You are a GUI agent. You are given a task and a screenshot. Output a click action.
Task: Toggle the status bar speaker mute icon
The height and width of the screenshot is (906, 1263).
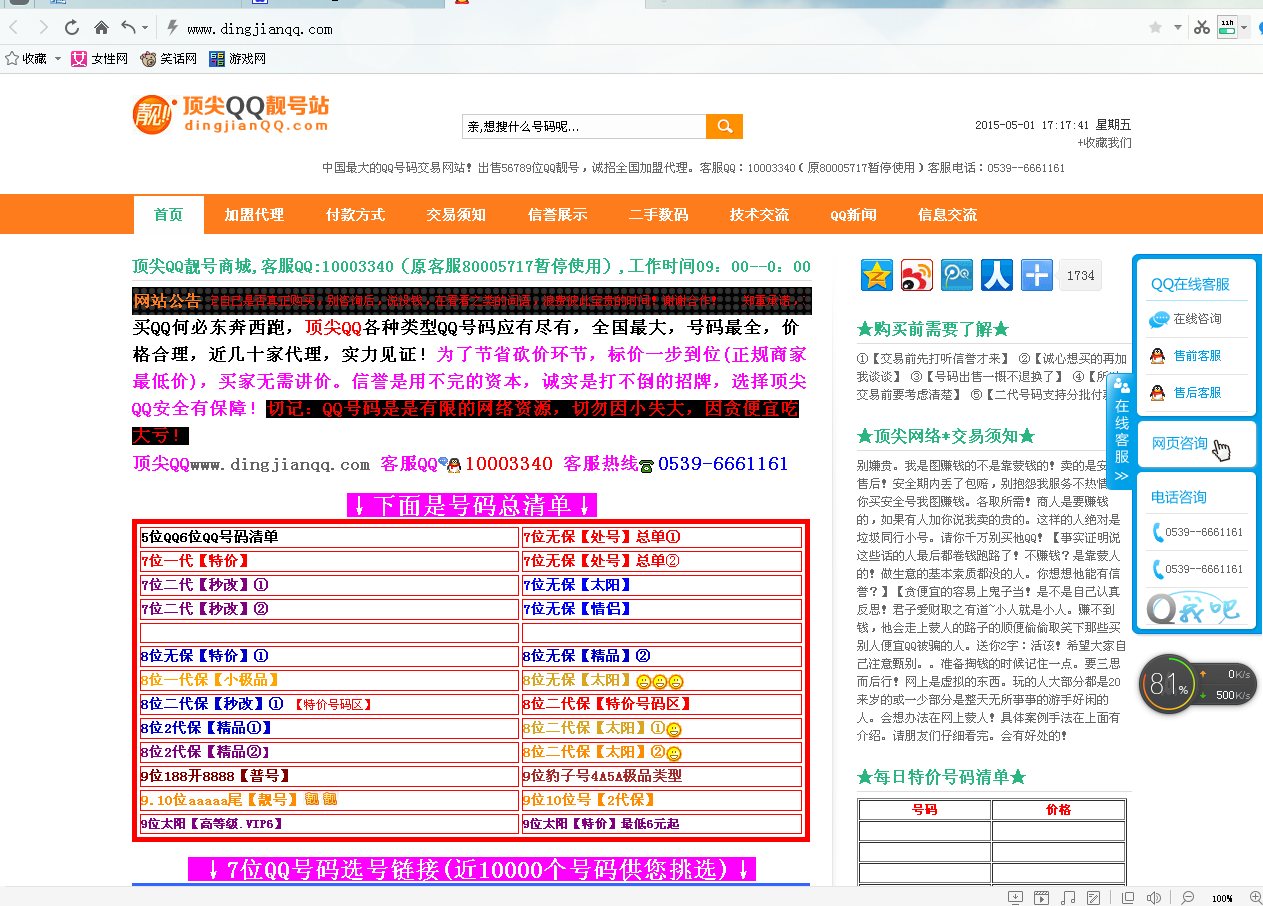[x=1154, y=898]
